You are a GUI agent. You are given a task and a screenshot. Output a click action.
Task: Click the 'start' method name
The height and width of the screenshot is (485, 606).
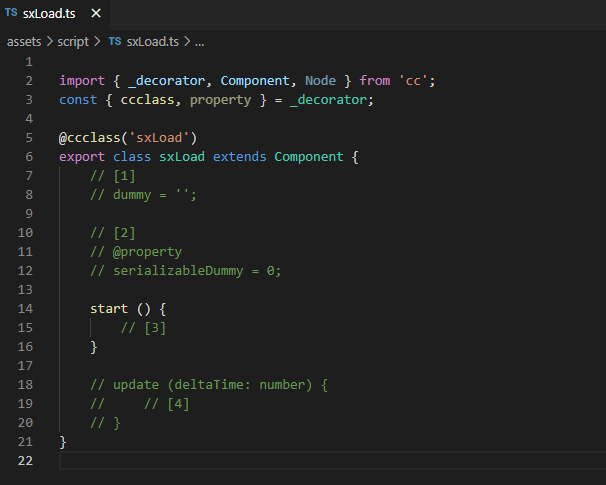tap(109, 309)
